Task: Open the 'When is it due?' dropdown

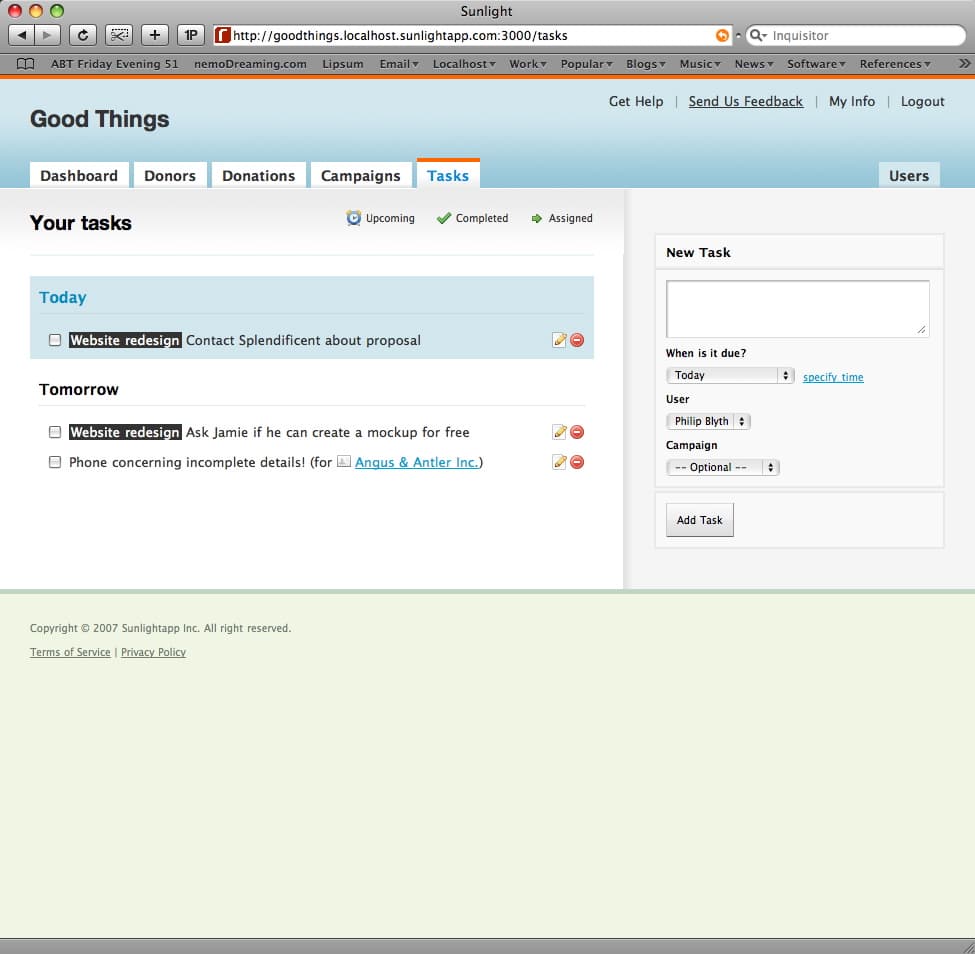Action: click(730, 376)
